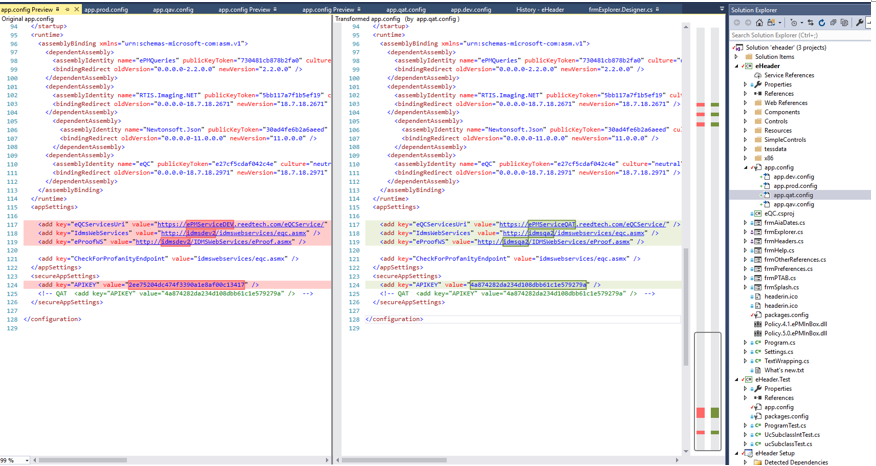Open the 99 % zoom level dropdown
This screenshot has width=876, height=466.
tap(26, 460)
